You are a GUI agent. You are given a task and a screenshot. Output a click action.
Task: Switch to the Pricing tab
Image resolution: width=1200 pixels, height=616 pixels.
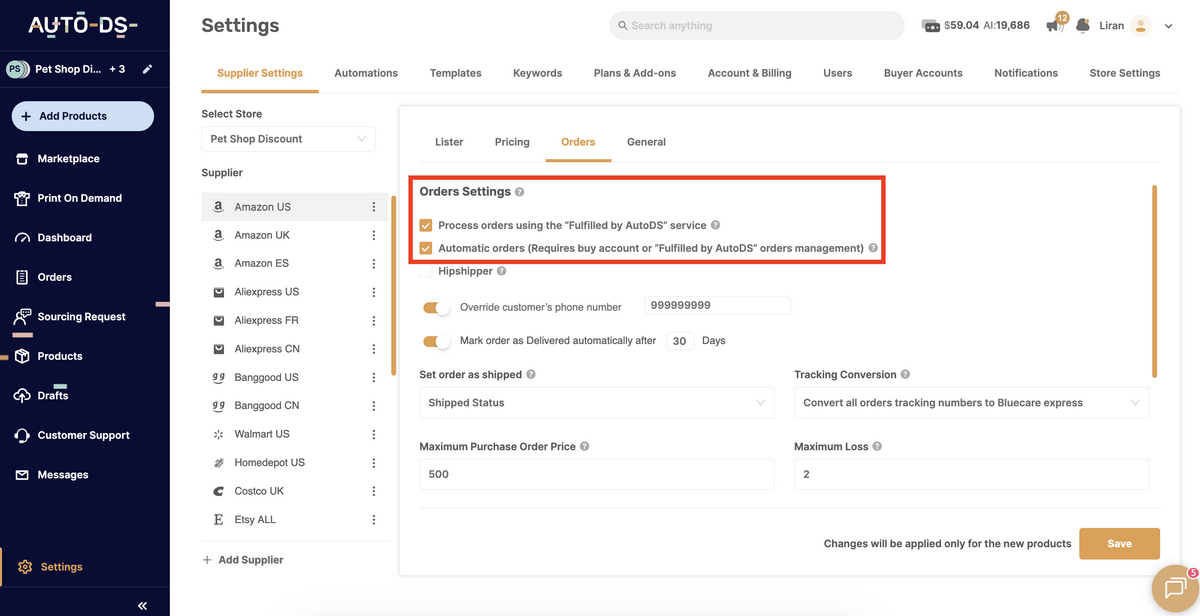pyautogui.click(x=511, y=142)
